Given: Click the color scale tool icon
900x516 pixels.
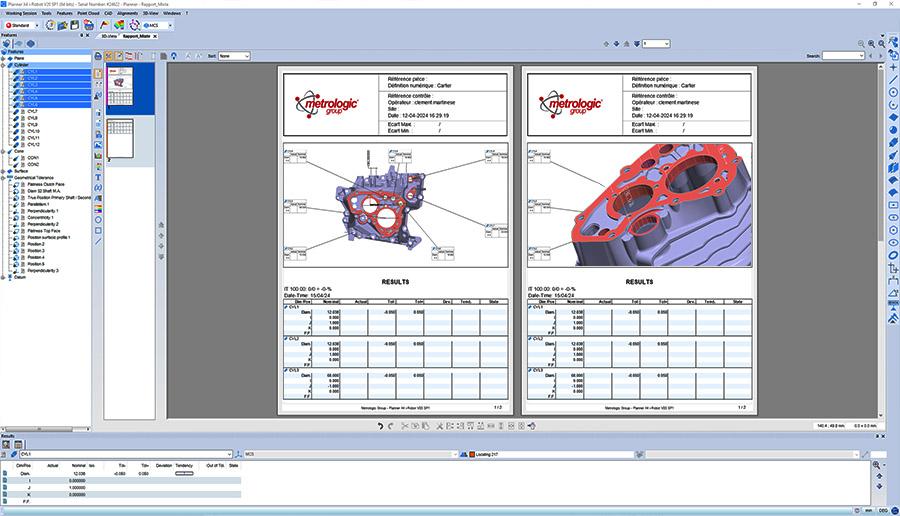Looking at the screenshot, I should 98,209.
